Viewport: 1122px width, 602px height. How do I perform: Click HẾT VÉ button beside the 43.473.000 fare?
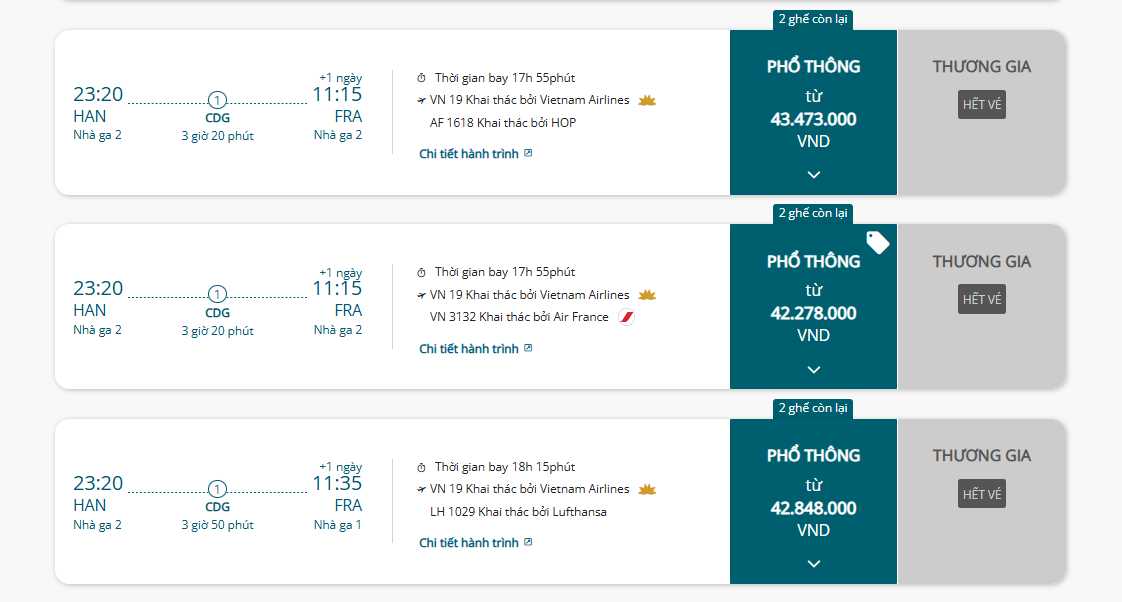pyautogui.click(x=981, y=105)
